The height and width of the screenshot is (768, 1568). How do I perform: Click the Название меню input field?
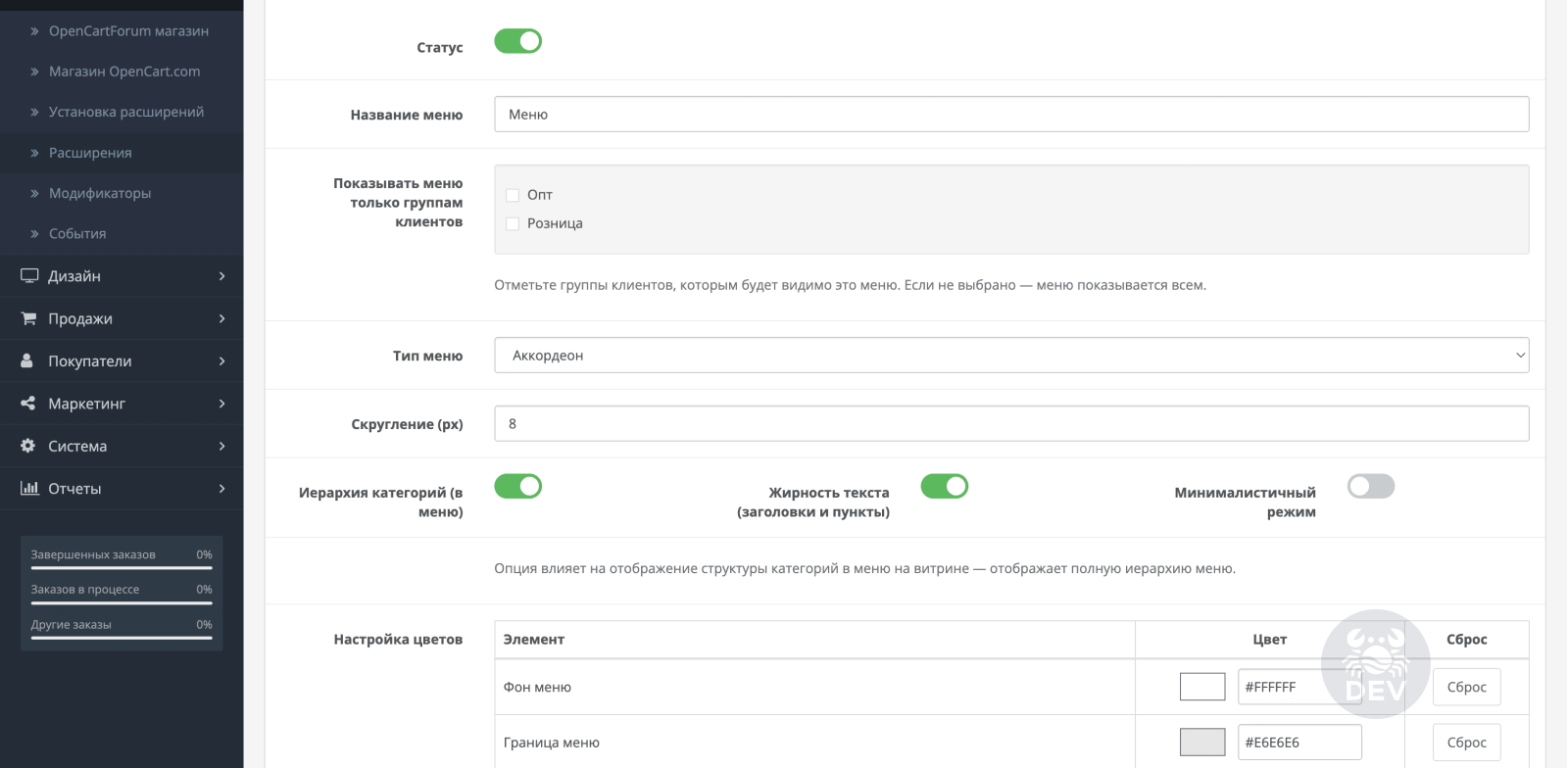1011,114
